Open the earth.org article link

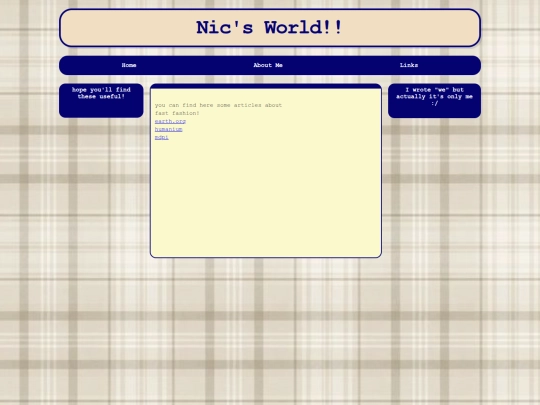pyautogui.click(x=170, y=121)
